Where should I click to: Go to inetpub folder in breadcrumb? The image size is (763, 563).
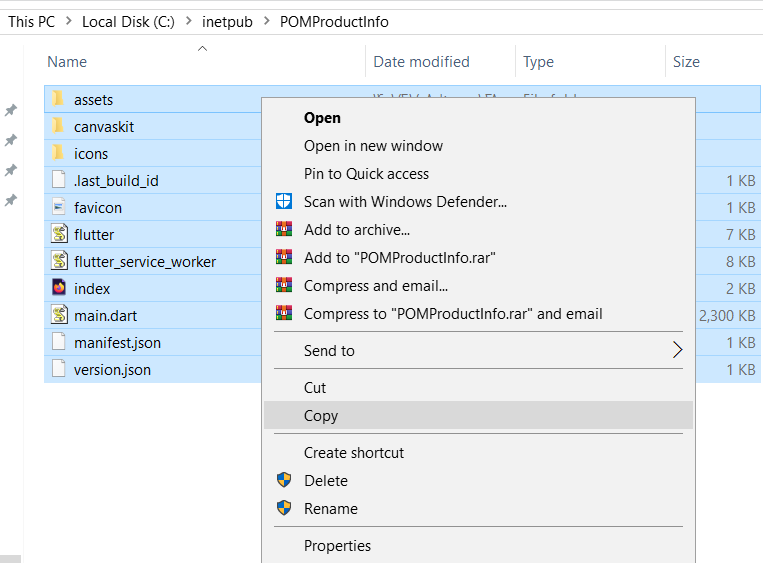pyautogui.click(x=227, y=21)
